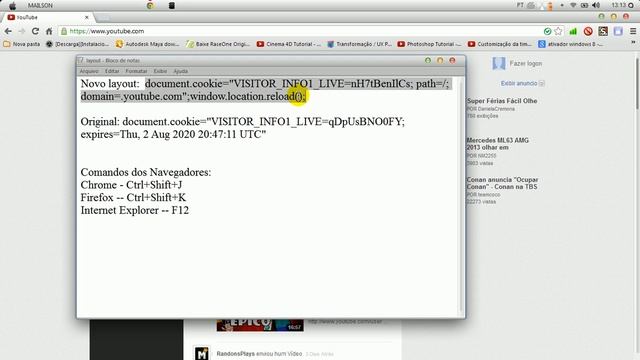
Task: Click the 'Comandos dos Navegadores:' line
Action: pos(146,172)
